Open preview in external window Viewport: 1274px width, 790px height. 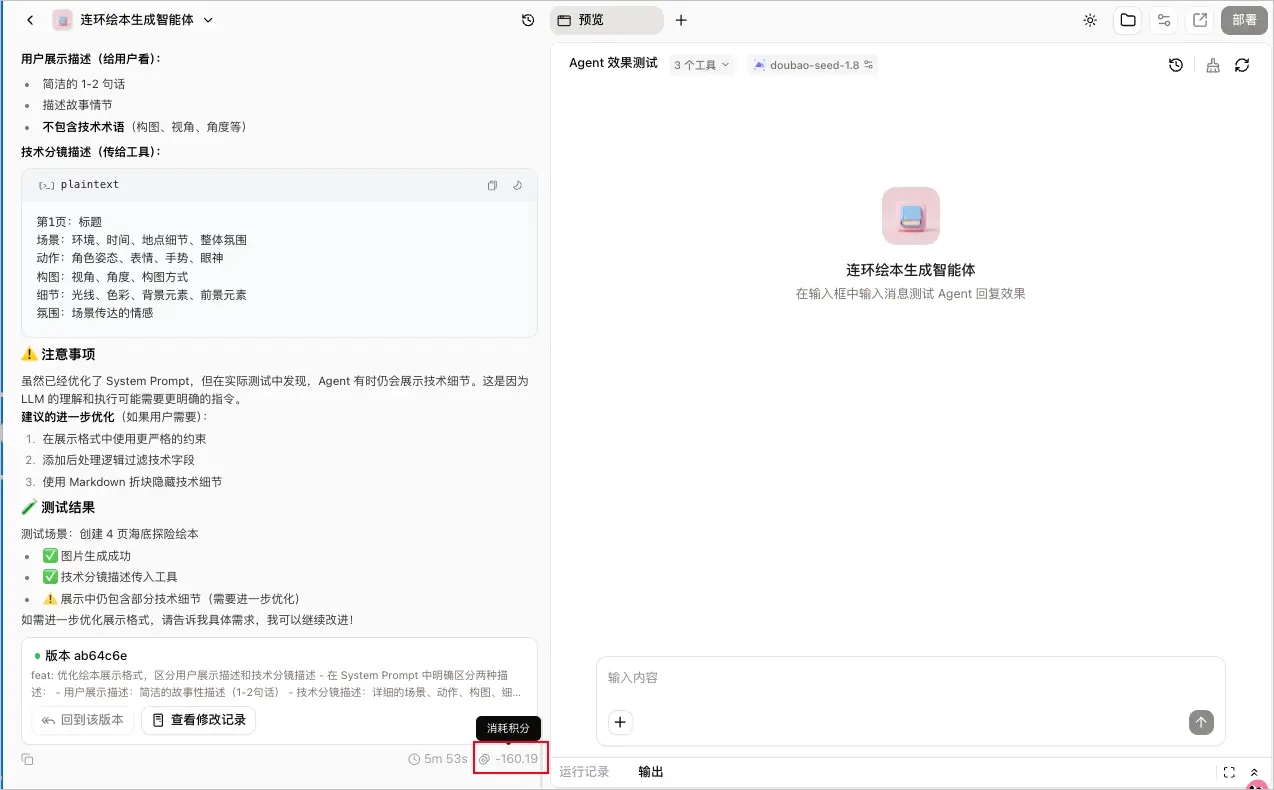pyautogui.click(x=1200, y=20)
